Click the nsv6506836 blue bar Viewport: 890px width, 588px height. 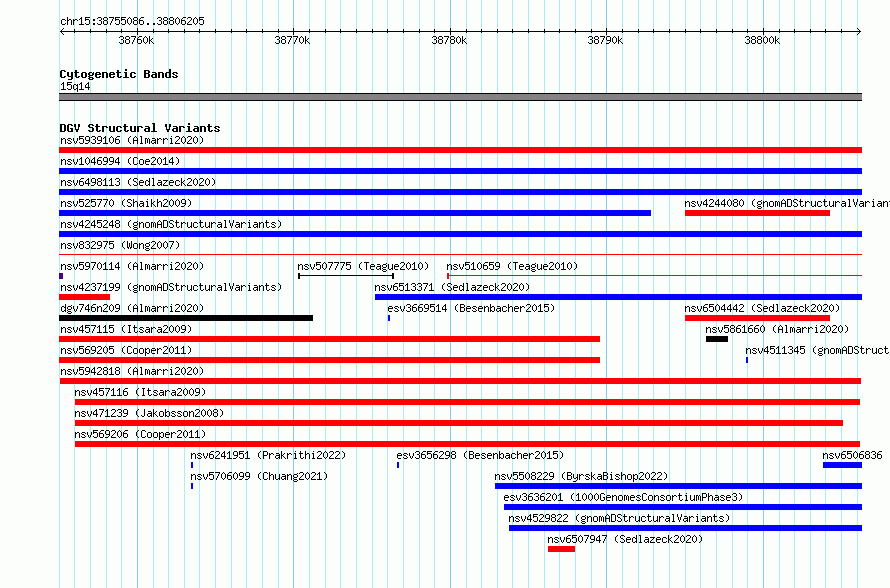(842, 465)
